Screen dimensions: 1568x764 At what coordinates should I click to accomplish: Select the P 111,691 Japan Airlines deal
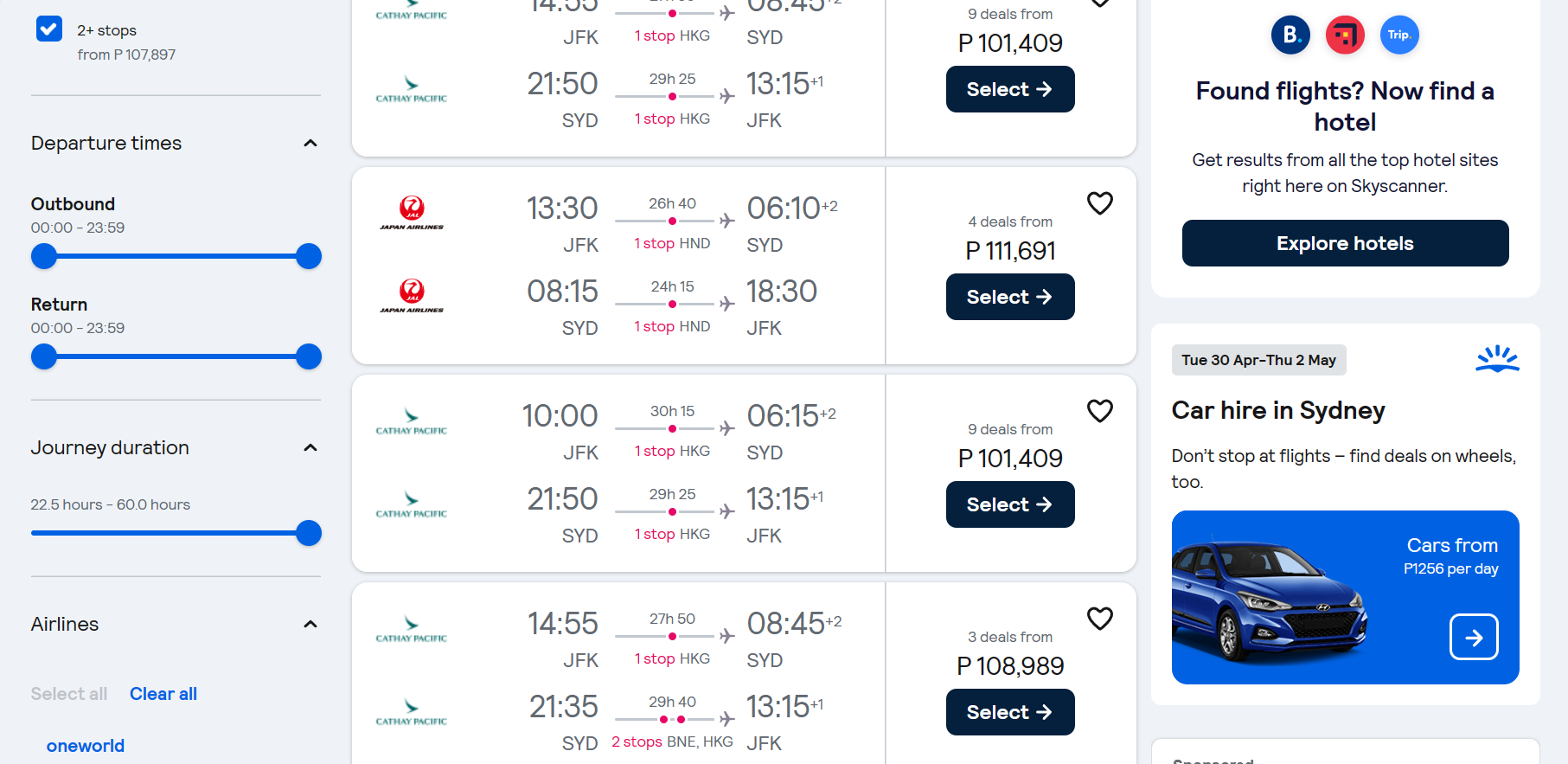click(1009, 297)
